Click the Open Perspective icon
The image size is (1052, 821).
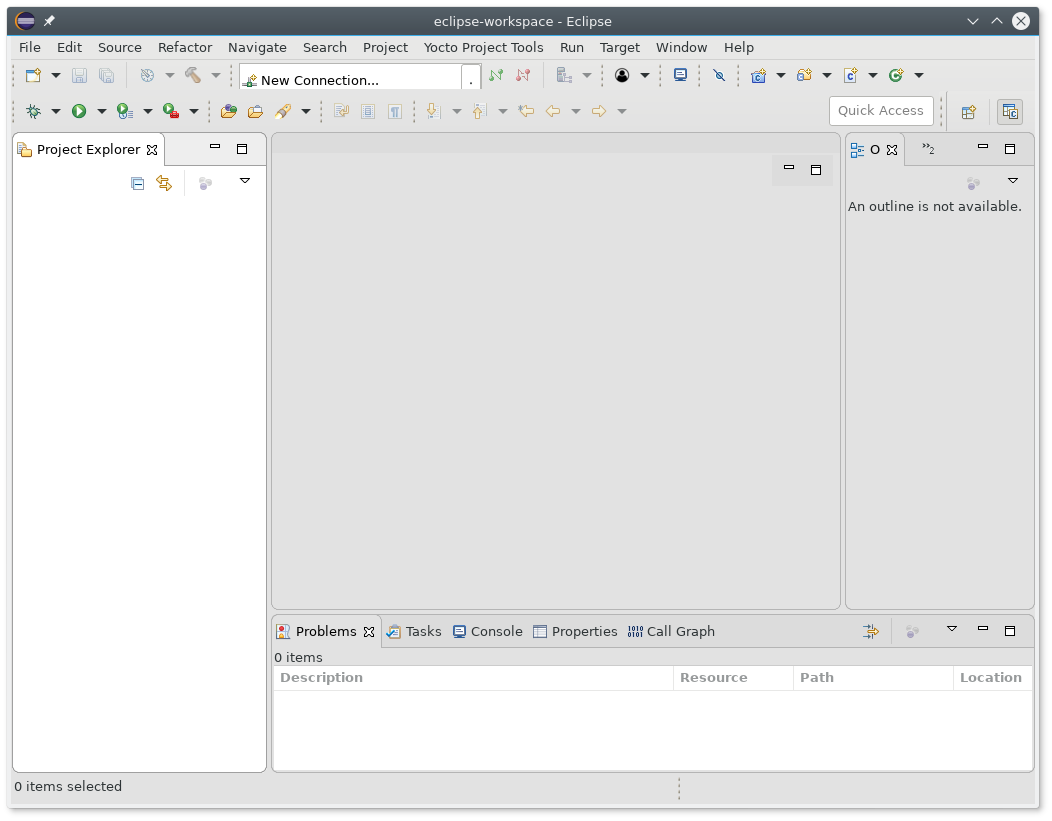click(x=968, y=112)
